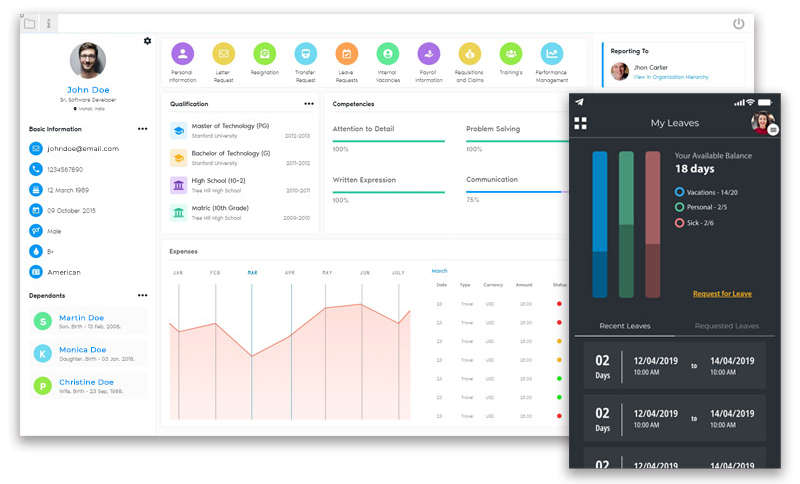This screenshot has height=484, width=800.
Task: Click the blue Vacations balance bar
Action: point(600,224)
